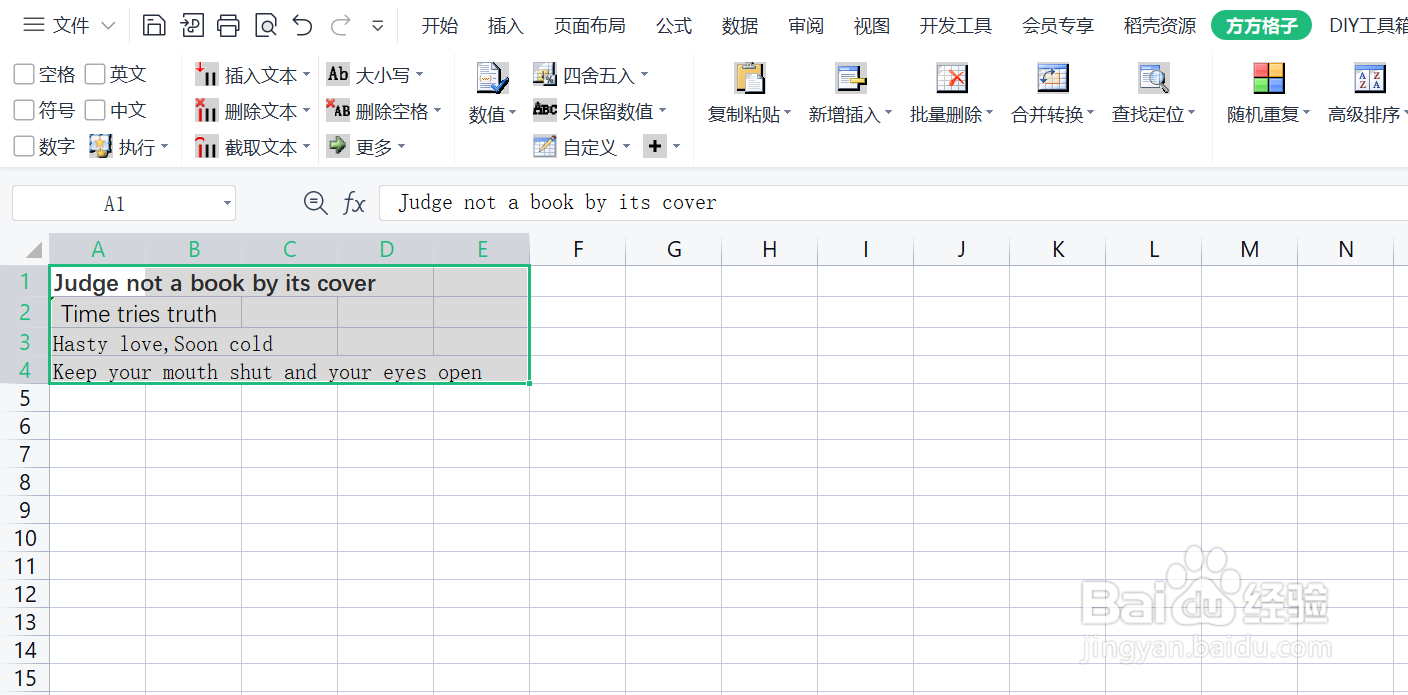
Task: Select column header F
Action: (x=578, y=249)
